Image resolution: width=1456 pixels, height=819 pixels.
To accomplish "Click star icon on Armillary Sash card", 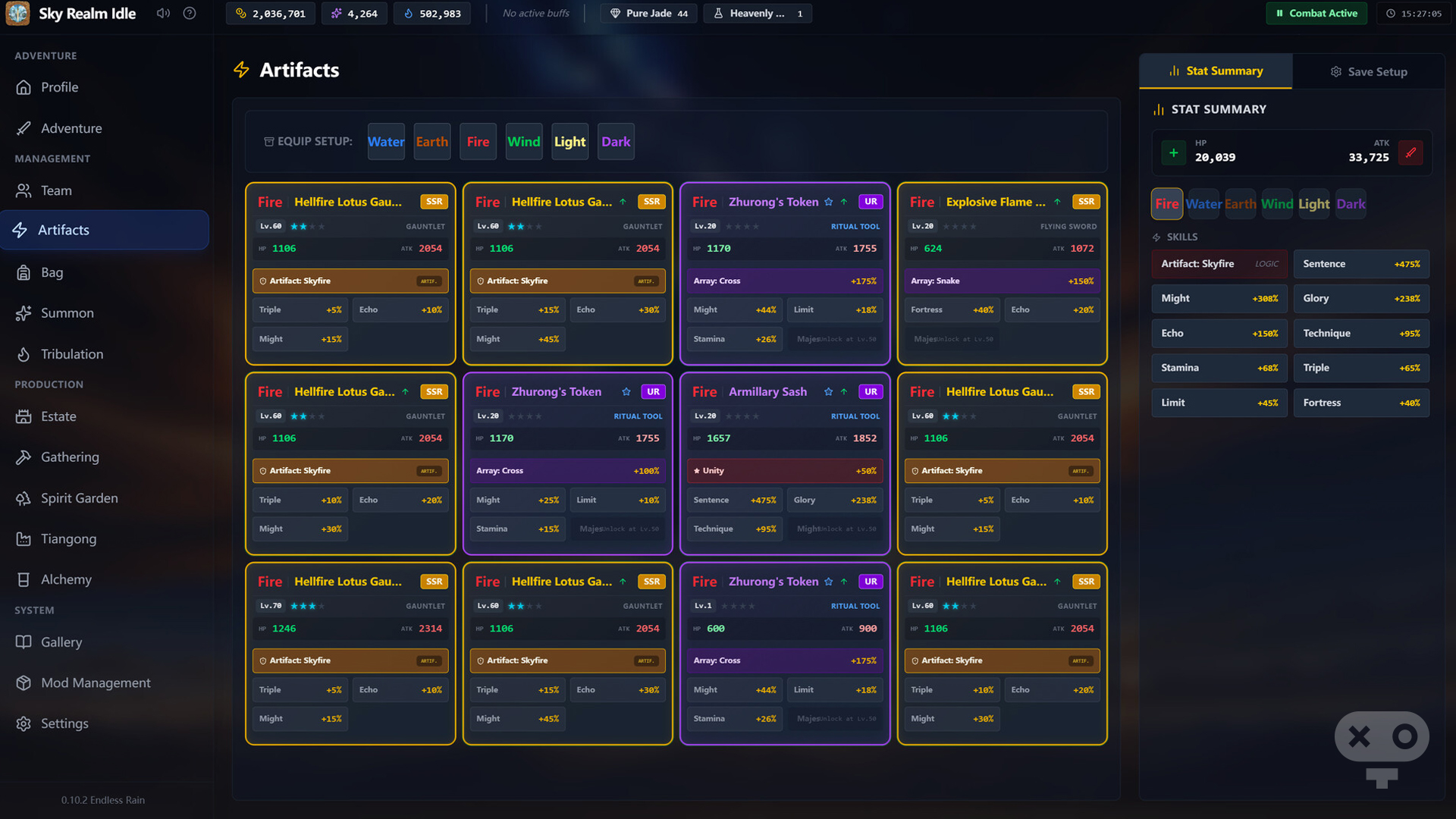I will [828, 391].
